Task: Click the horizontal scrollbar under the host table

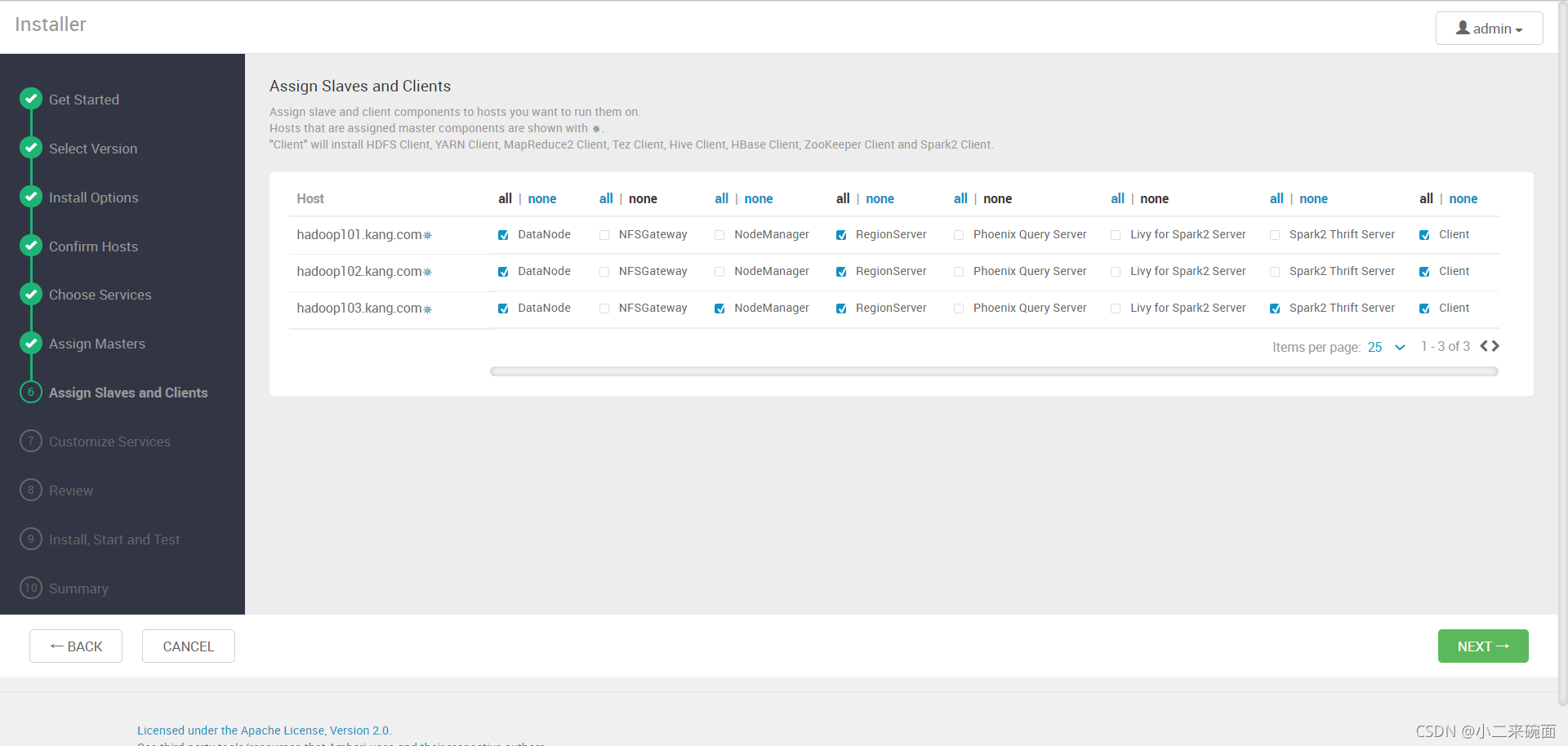Action: tap(994, 371)
